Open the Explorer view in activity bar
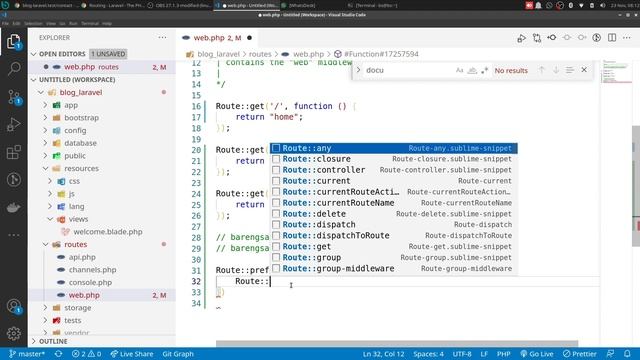This screenshot has width=640, height=360. tap(13, 41)
